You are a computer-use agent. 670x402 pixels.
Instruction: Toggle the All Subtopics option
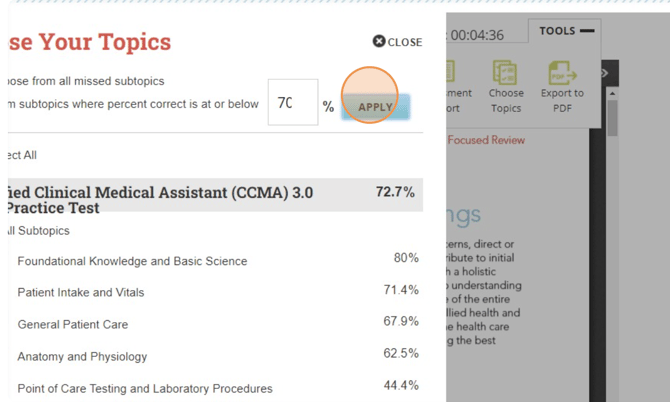[38, 231]
